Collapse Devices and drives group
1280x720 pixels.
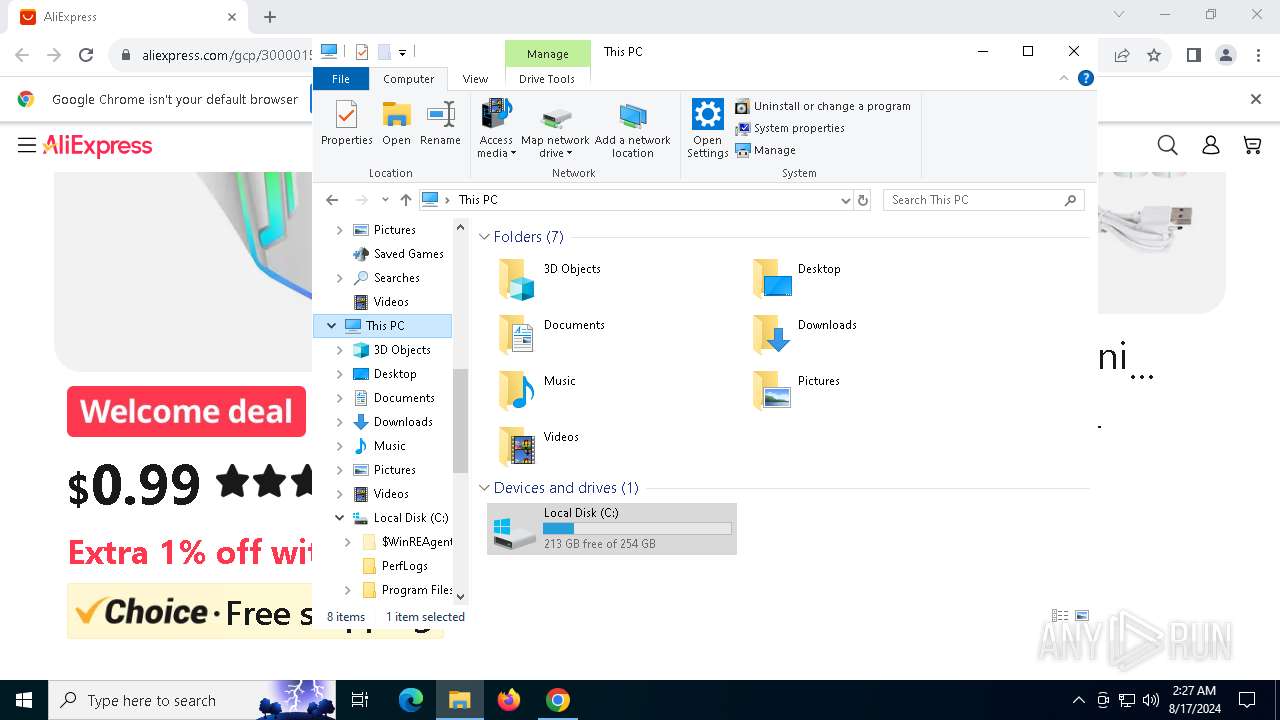pos(484,488)
